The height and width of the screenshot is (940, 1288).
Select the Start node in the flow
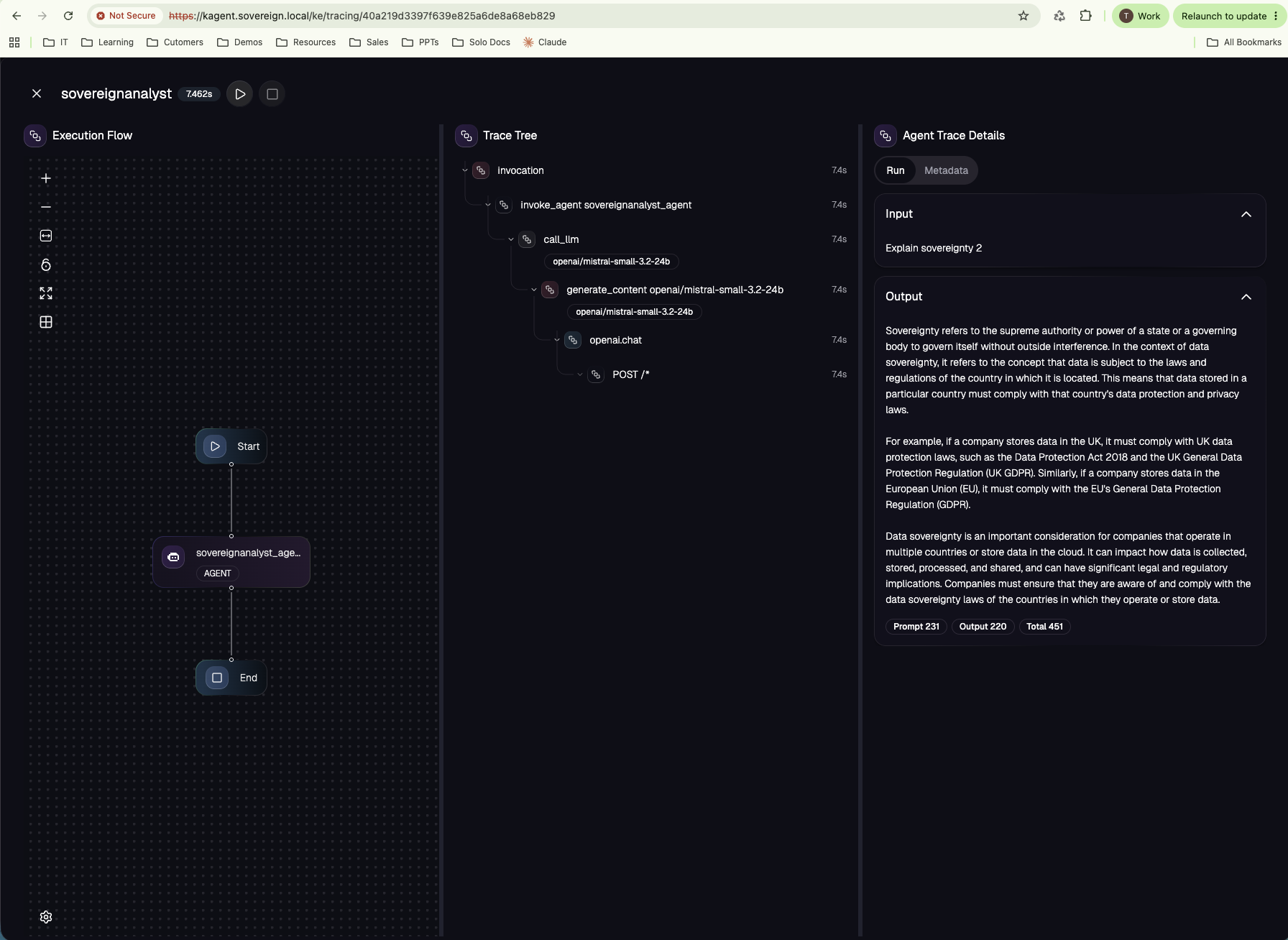pos(231,446)
